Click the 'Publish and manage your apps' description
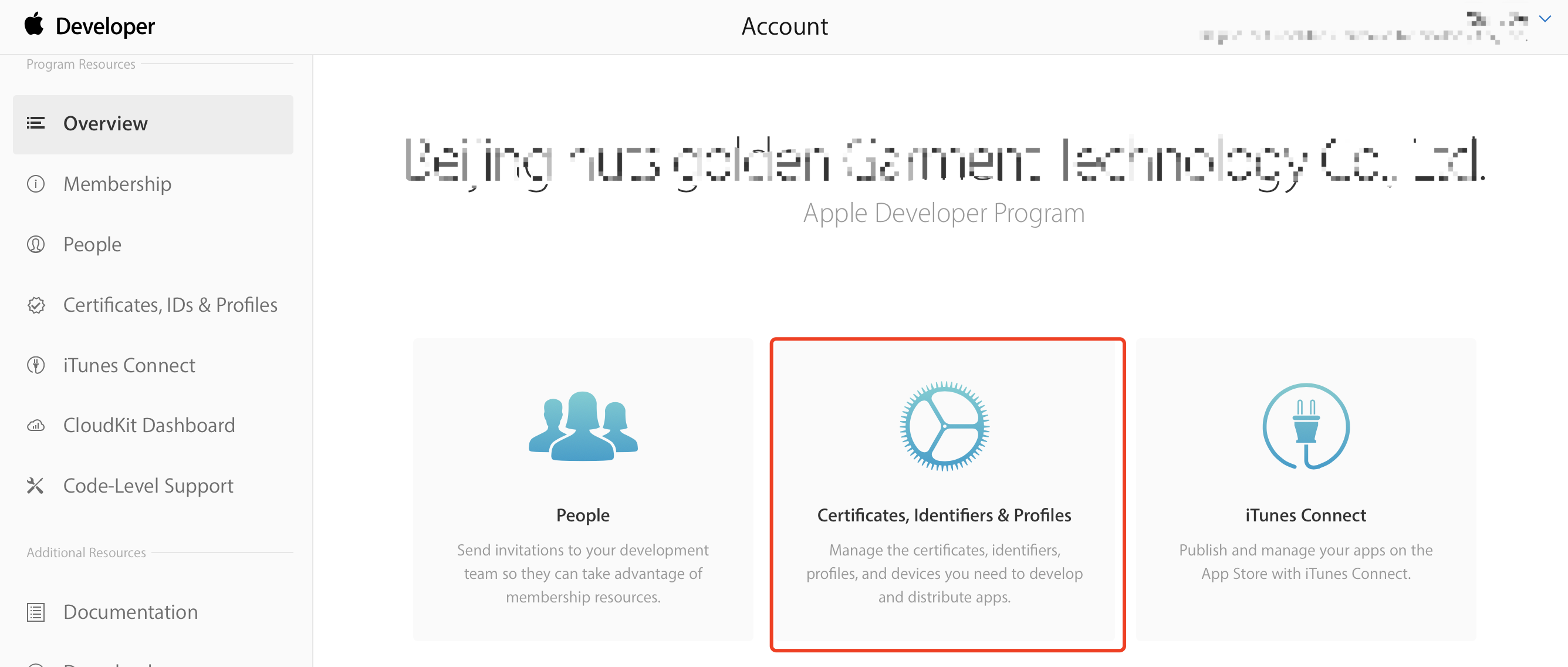This screenshot has height=667, width=1568. pos(1306,562)
